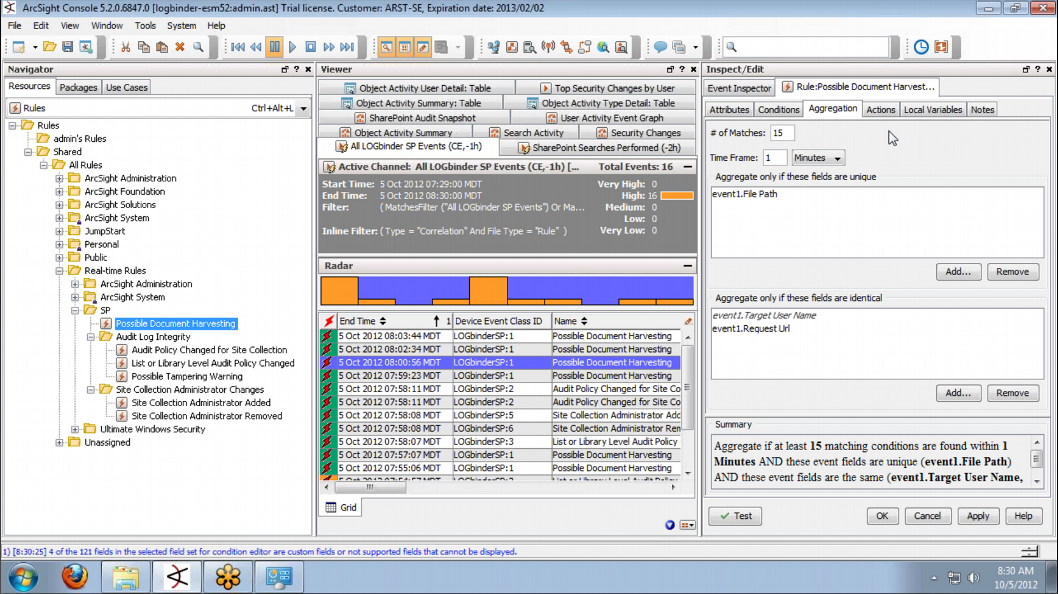Switch to the Actions tab
Image resolution: width=1058 pixels, height=594 pixels.
pos(881,109)
